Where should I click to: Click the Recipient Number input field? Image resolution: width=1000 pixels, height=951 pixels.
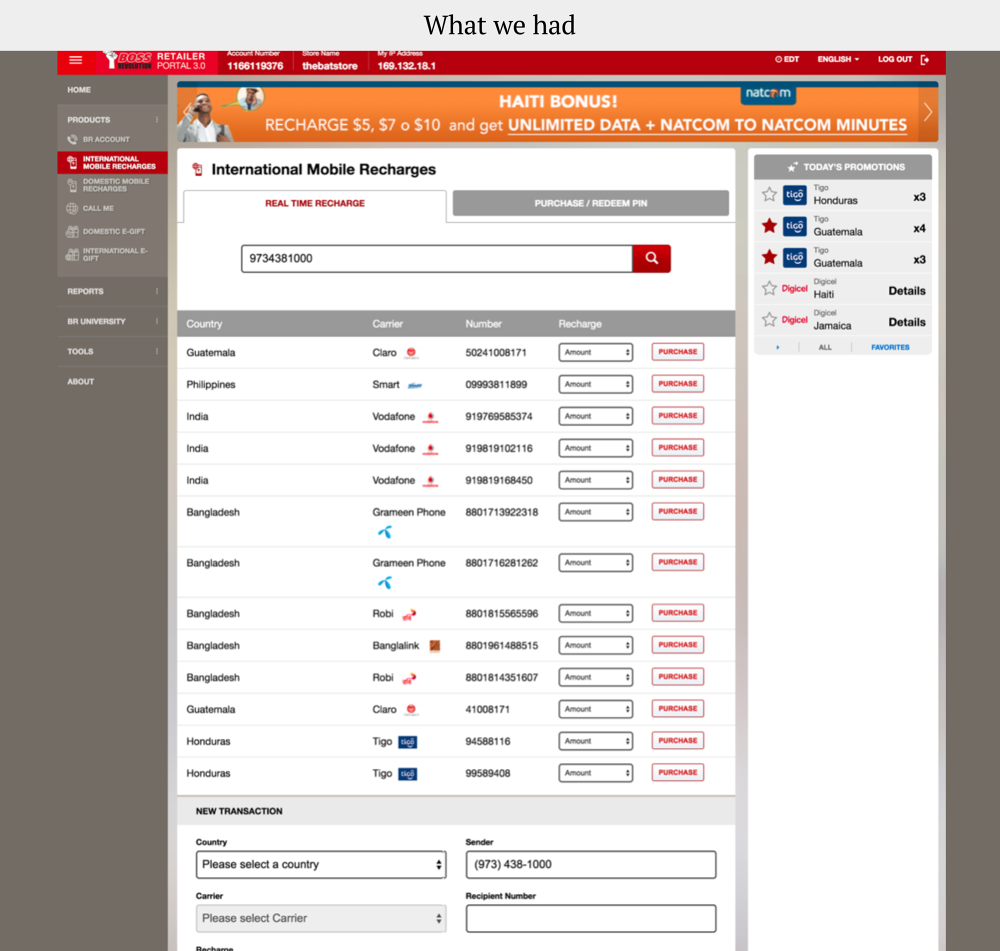tap(591, 918)
